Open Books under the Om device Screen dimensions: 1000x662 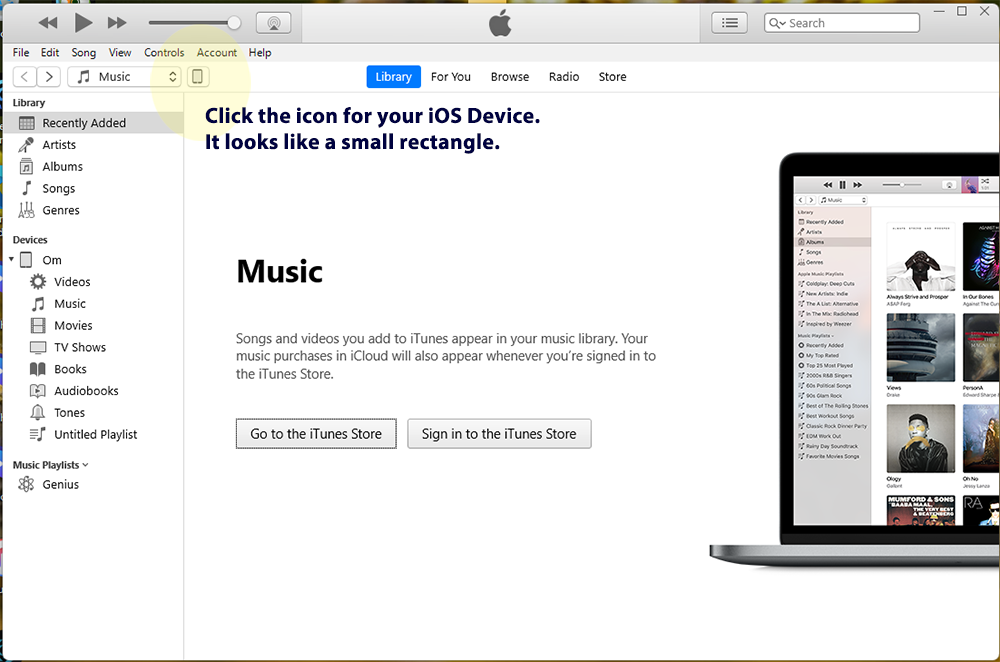pyautogui.click(x=94, y=369)
